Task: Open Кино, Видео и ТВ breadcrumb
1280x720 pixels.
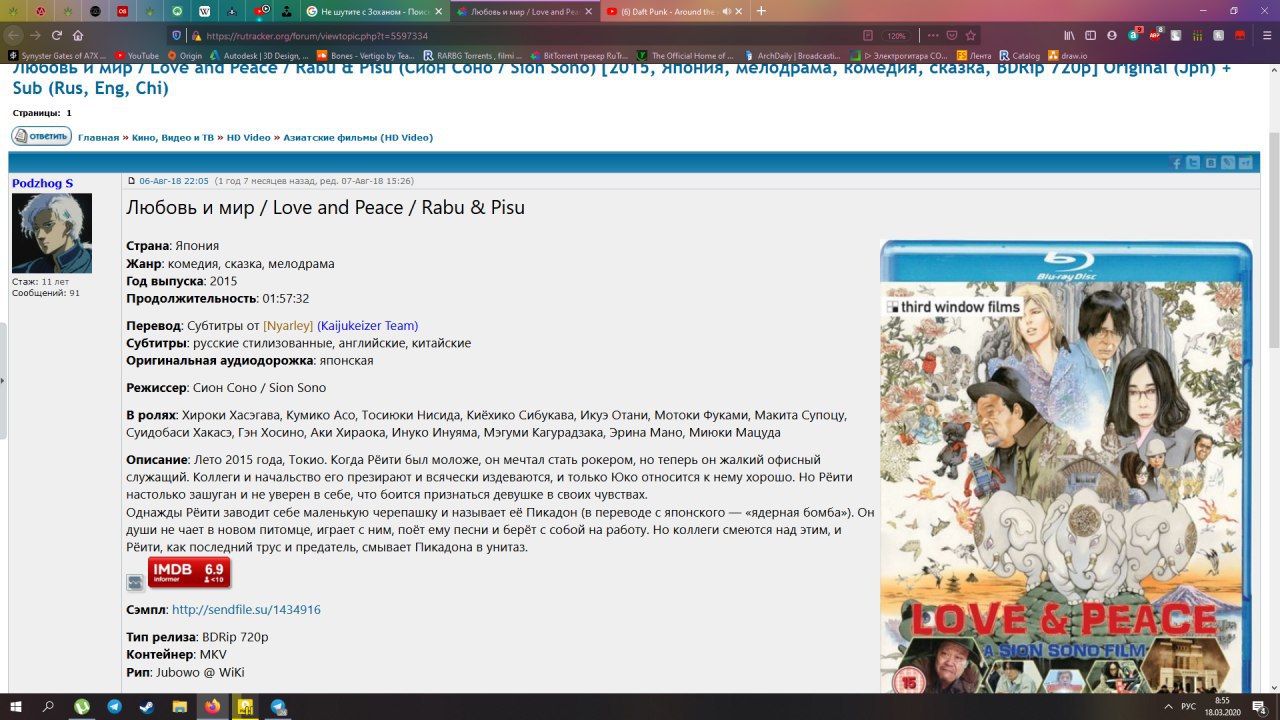Action: [173, 137]
